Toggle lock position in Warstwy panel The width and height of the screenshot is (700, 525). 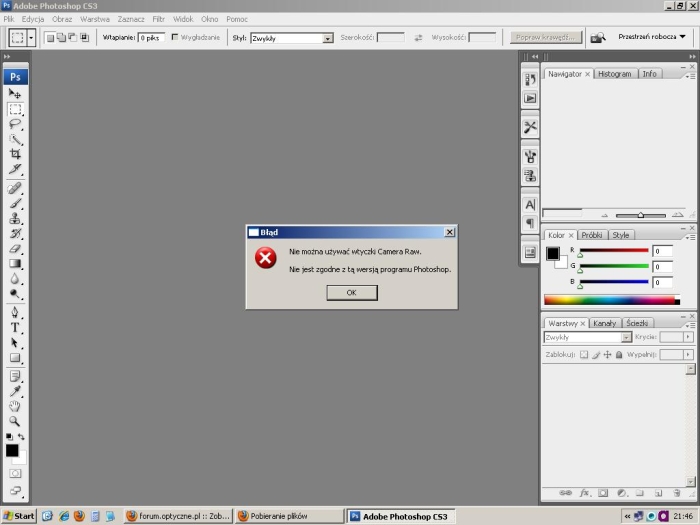(608, 355)
